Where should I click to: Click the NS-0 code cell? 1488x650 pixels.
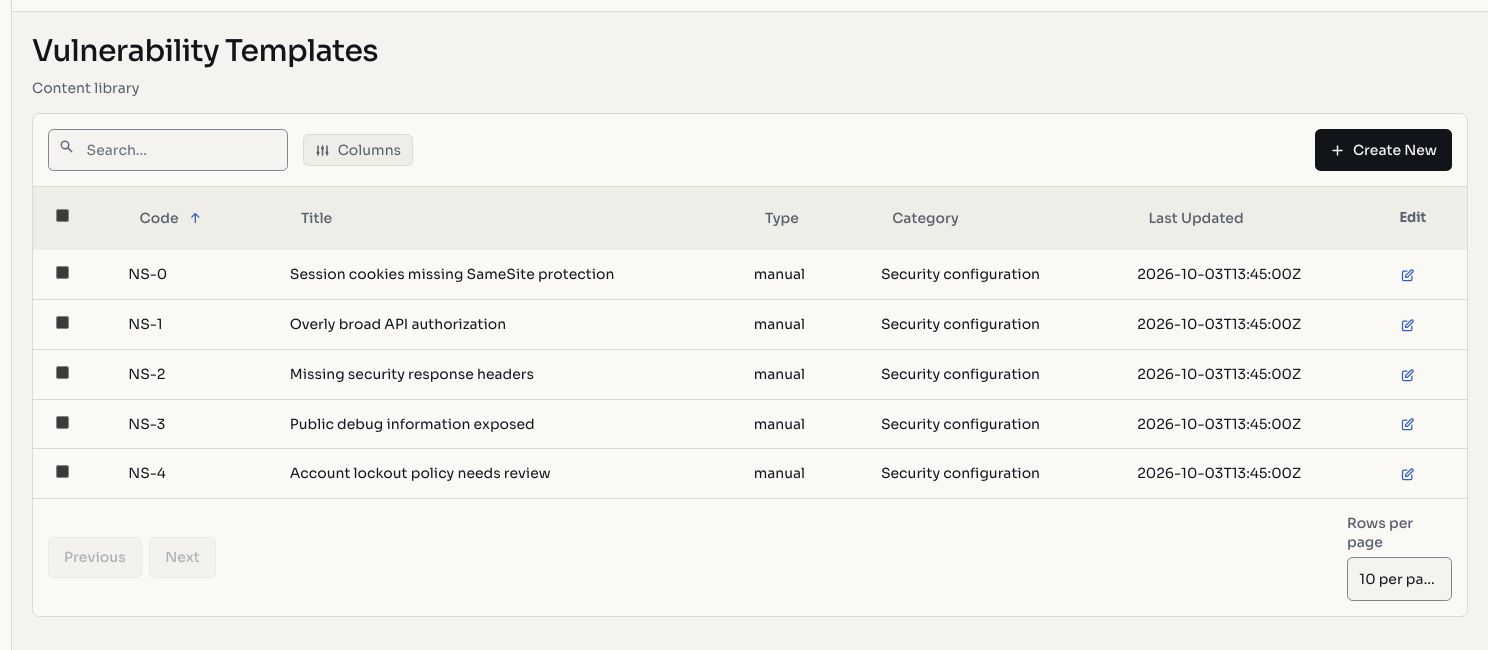tap(148, 274)
